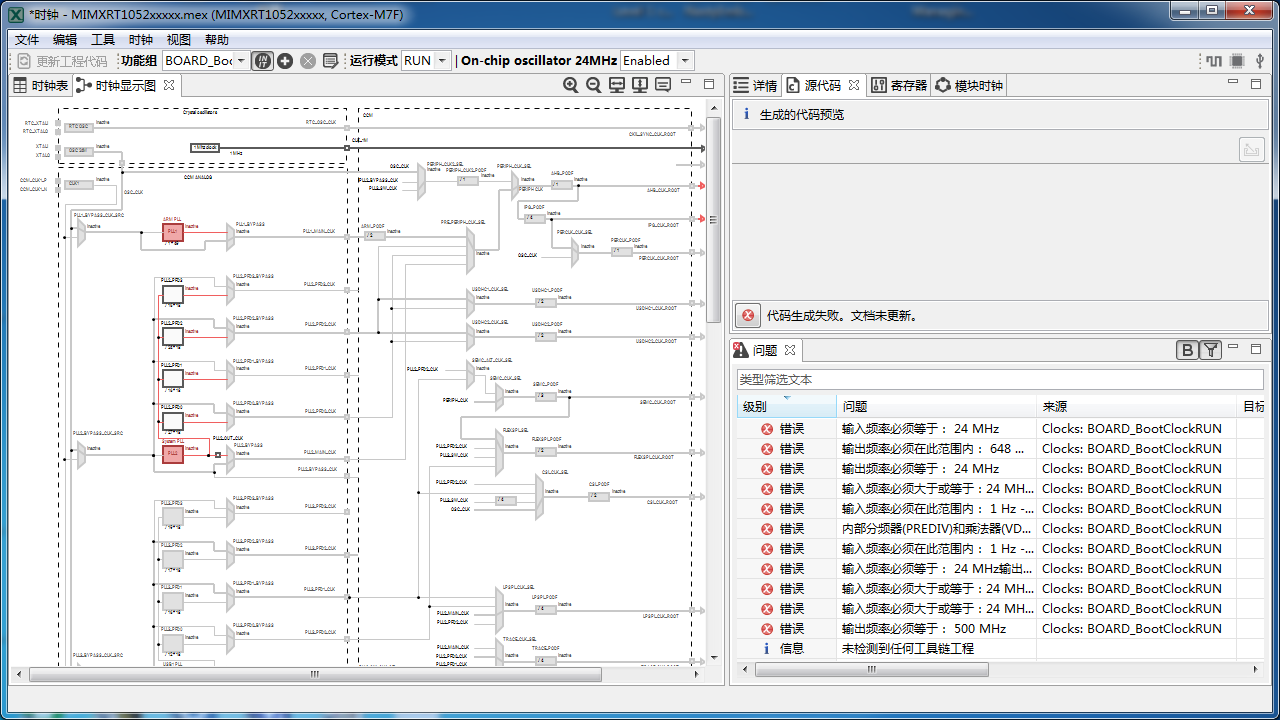This screenshot has height=720, width=1280.
Task: Click the code generation failed error icon
Action: click(x=748, y=316)
